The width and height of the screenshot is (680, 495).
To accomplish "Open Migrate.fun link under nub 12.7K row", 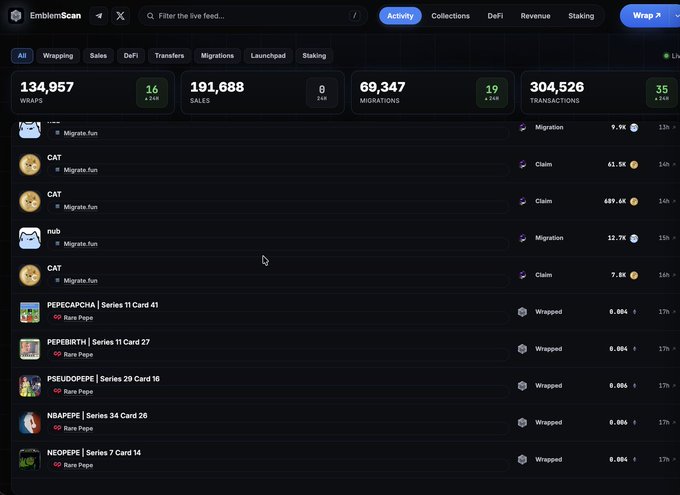I will click(x=80, y=244).
